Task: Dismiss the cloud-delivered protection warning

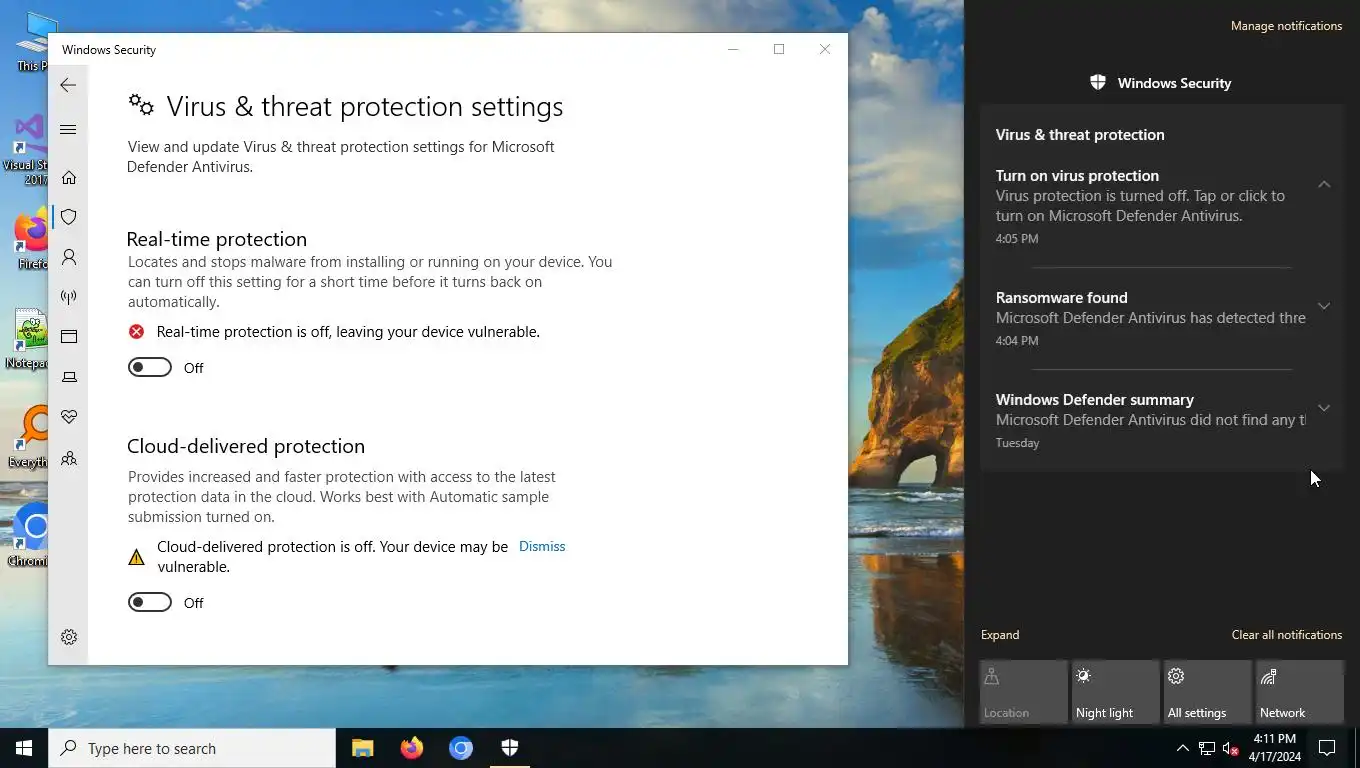Action: tap(542, 546)
